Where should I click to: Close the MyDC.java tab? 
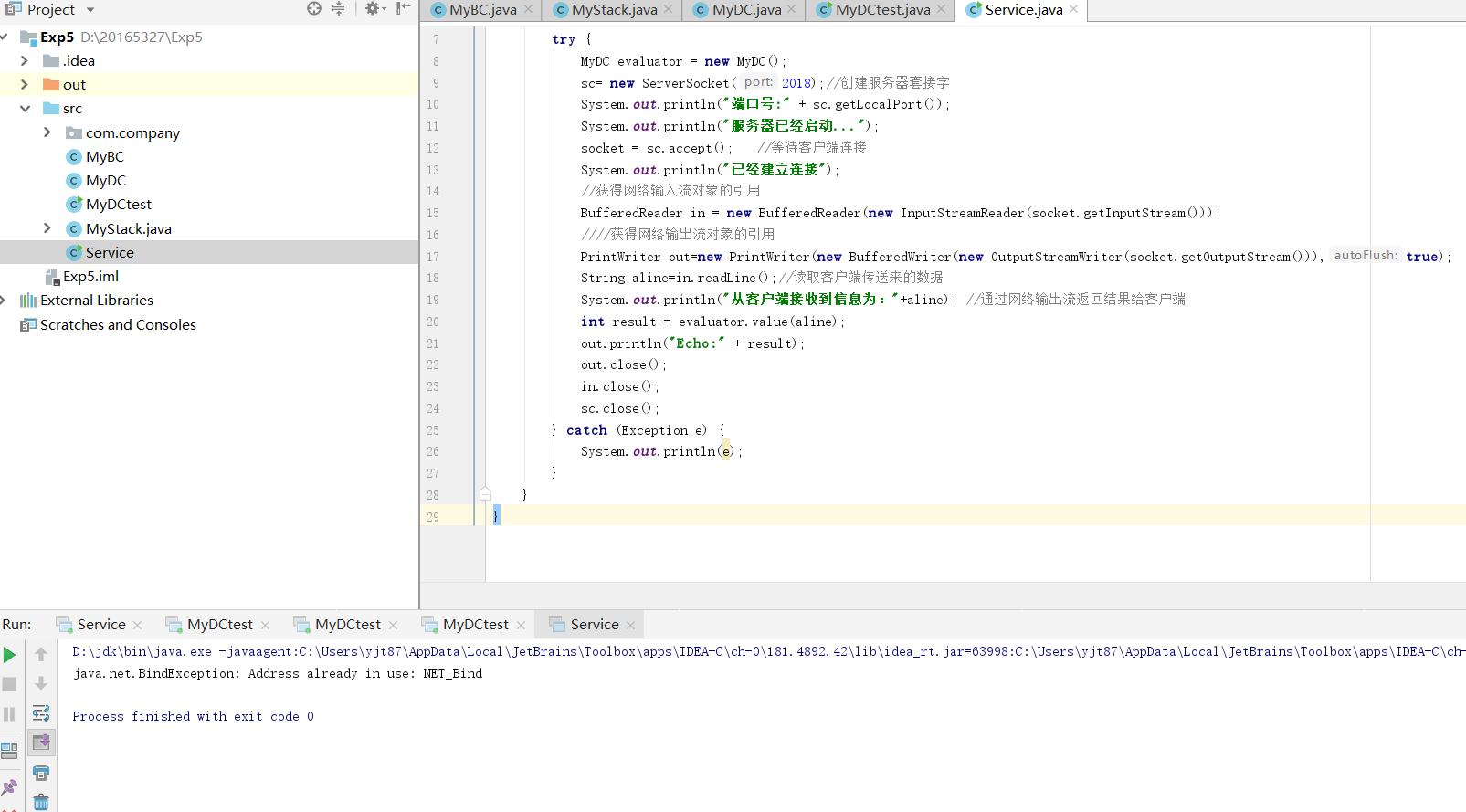pos(792,9)
